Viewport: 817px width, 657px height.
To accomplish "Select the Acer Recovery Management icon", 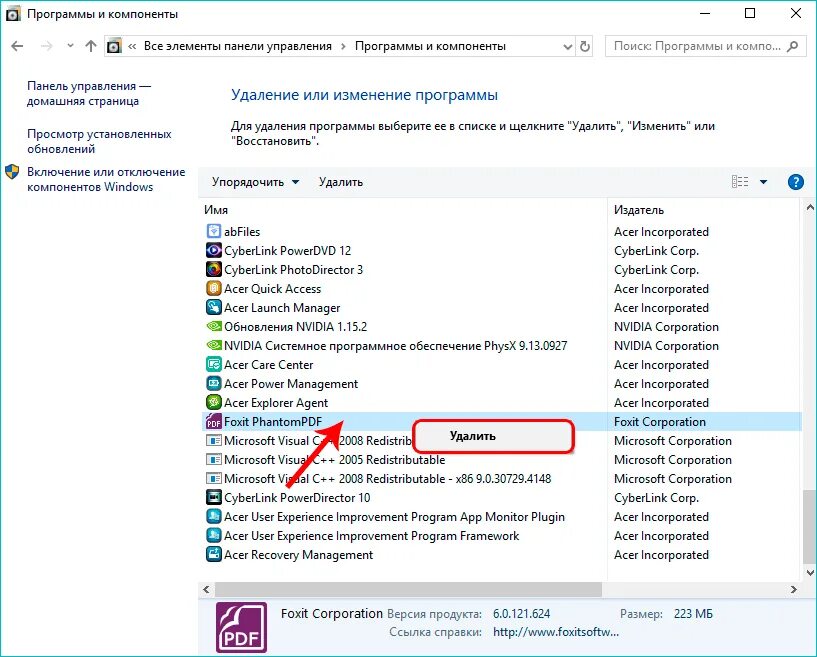I will point(214,554).
